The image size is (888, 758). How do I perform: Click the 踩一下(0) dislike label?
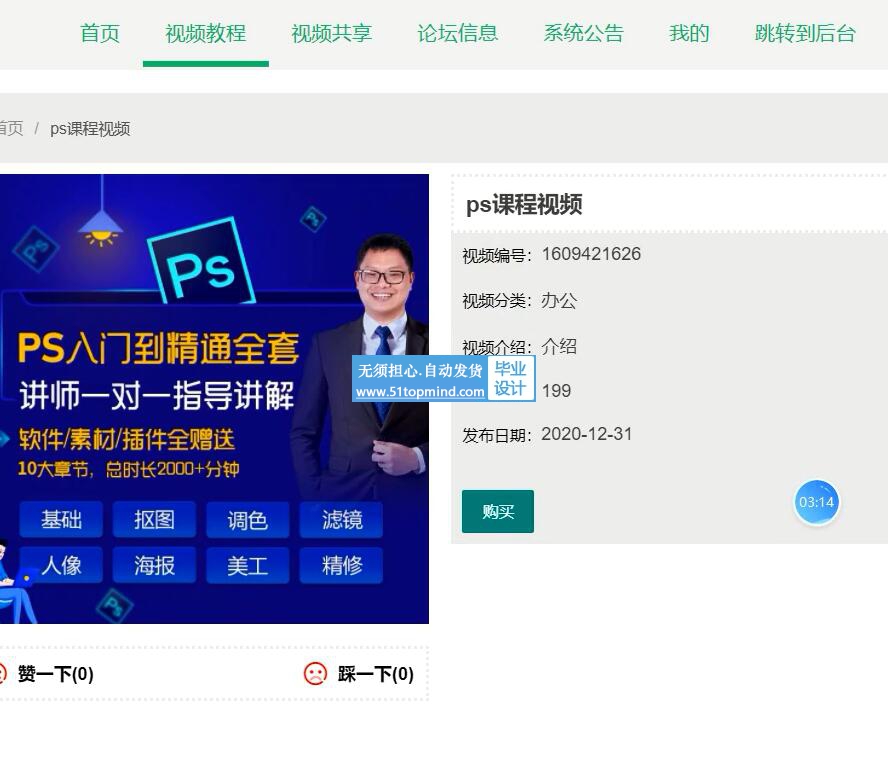tap(375, 674)
